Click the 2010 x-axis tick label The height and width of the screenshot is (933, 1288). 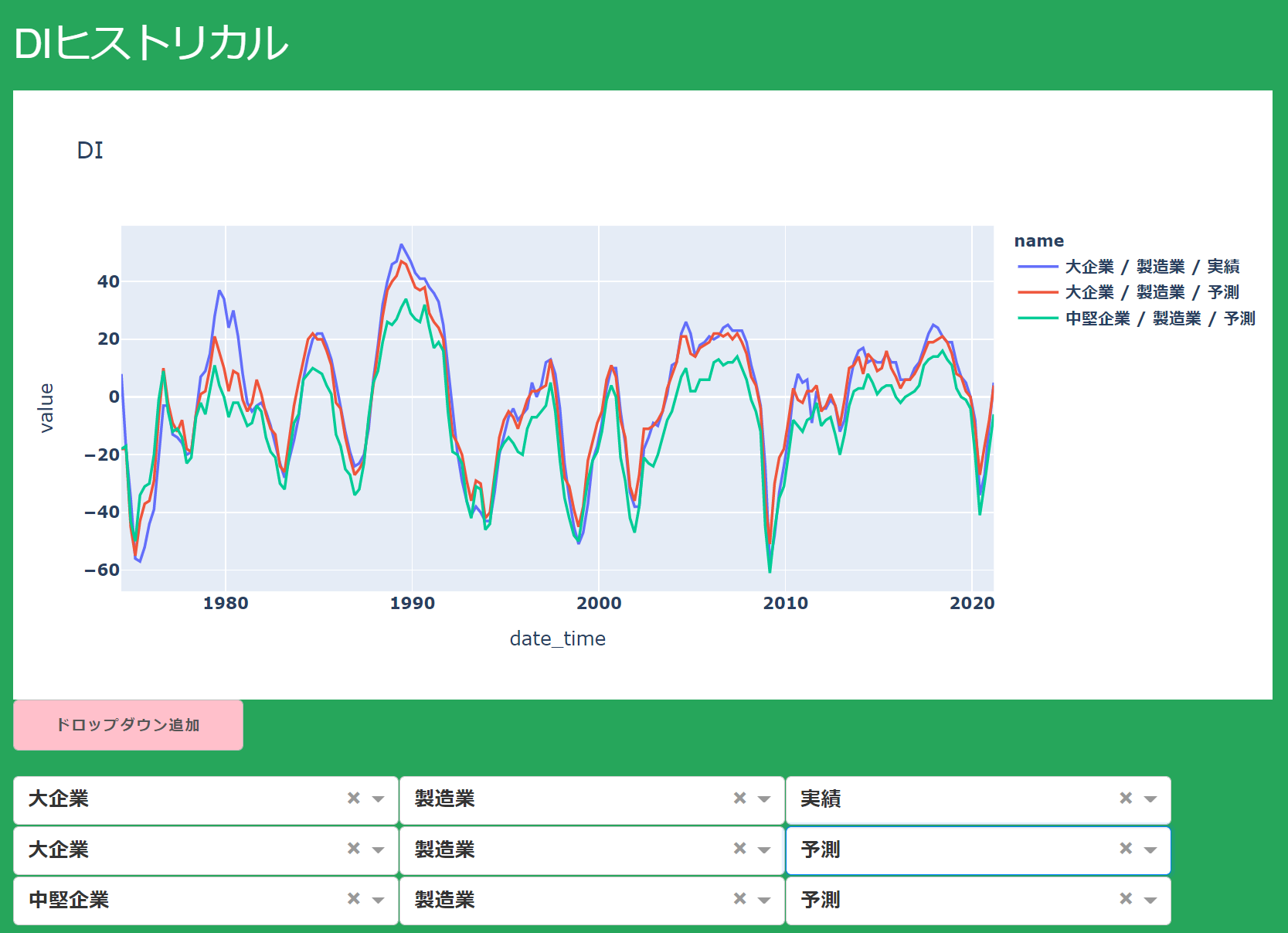[786, 604]
